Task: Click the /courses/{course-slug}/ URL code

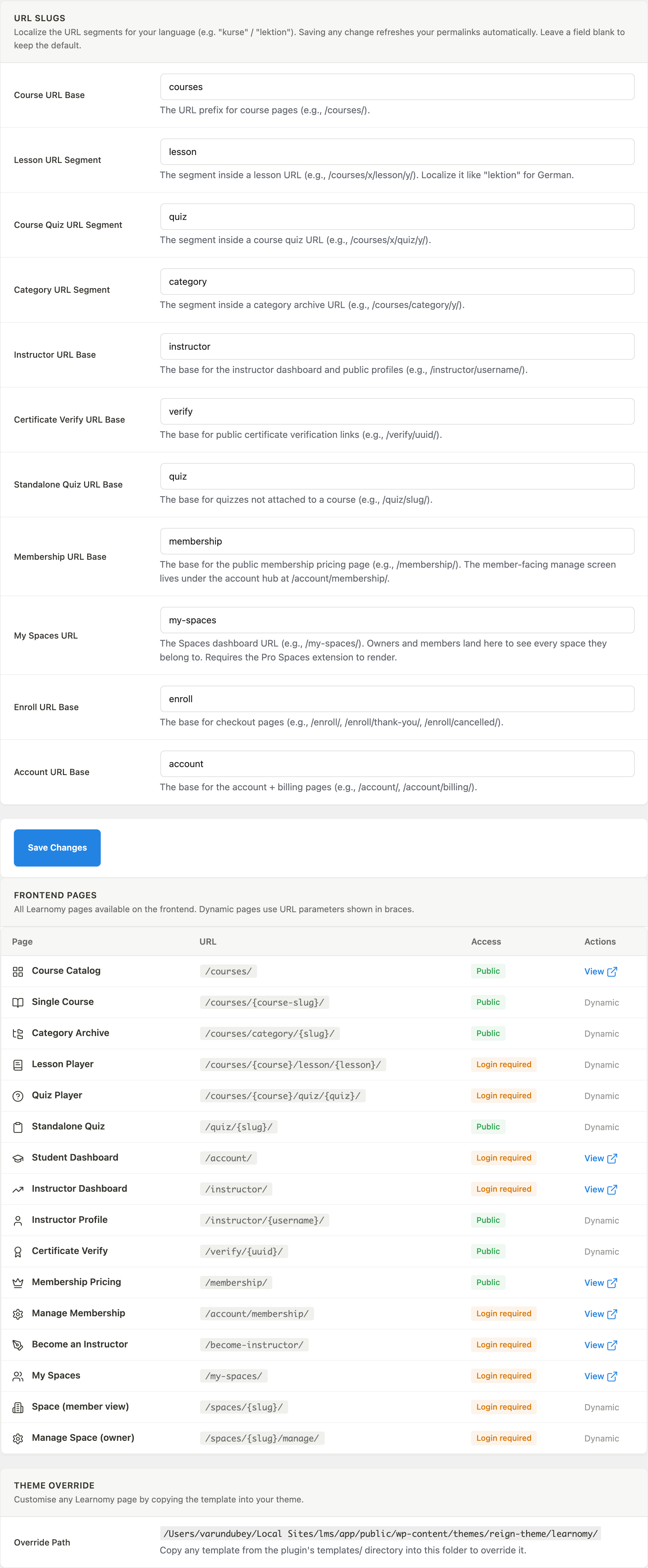Action: point(264,1003)
